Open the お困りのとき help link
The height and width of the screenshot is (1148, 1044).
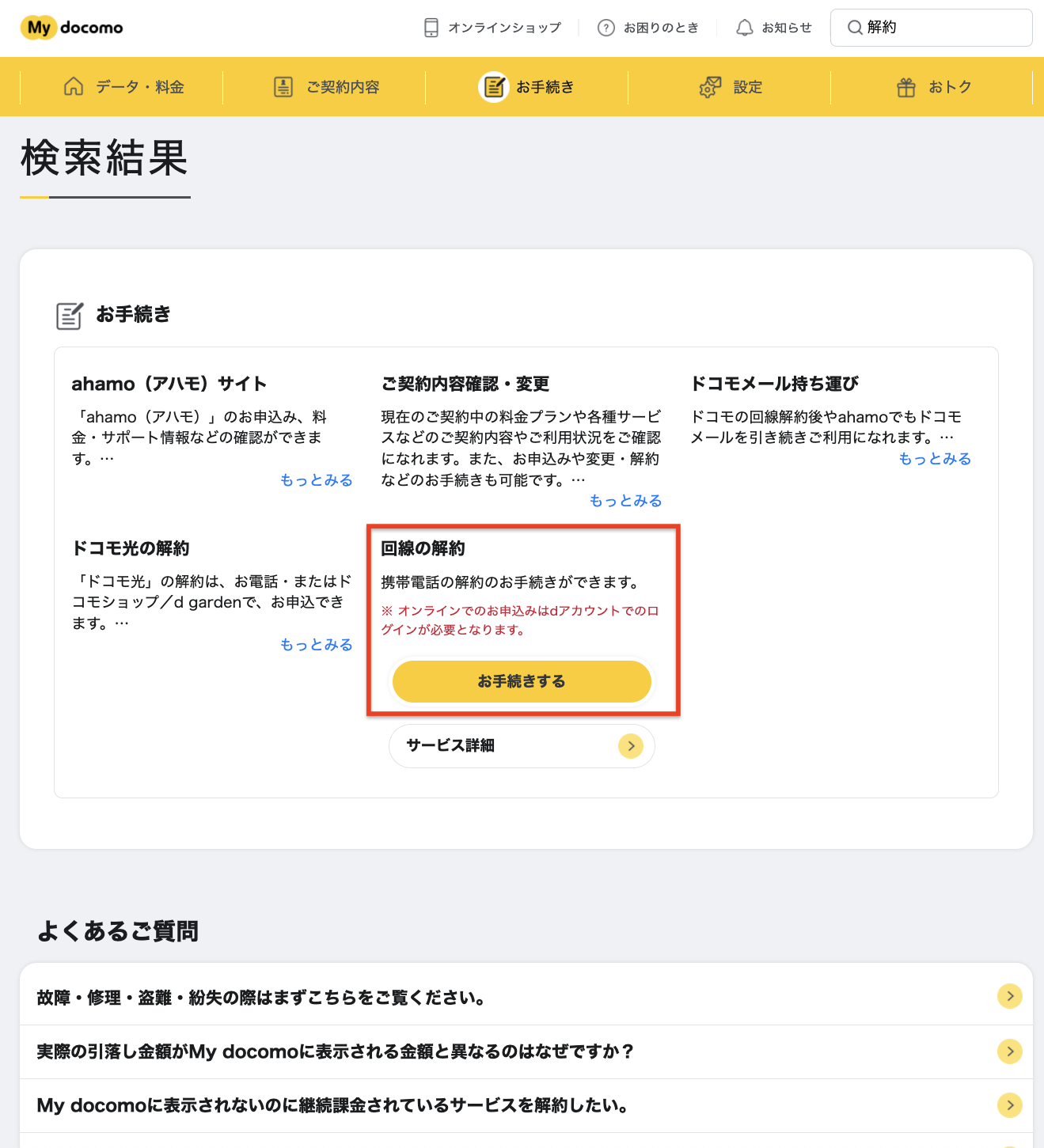click(648, 28)
